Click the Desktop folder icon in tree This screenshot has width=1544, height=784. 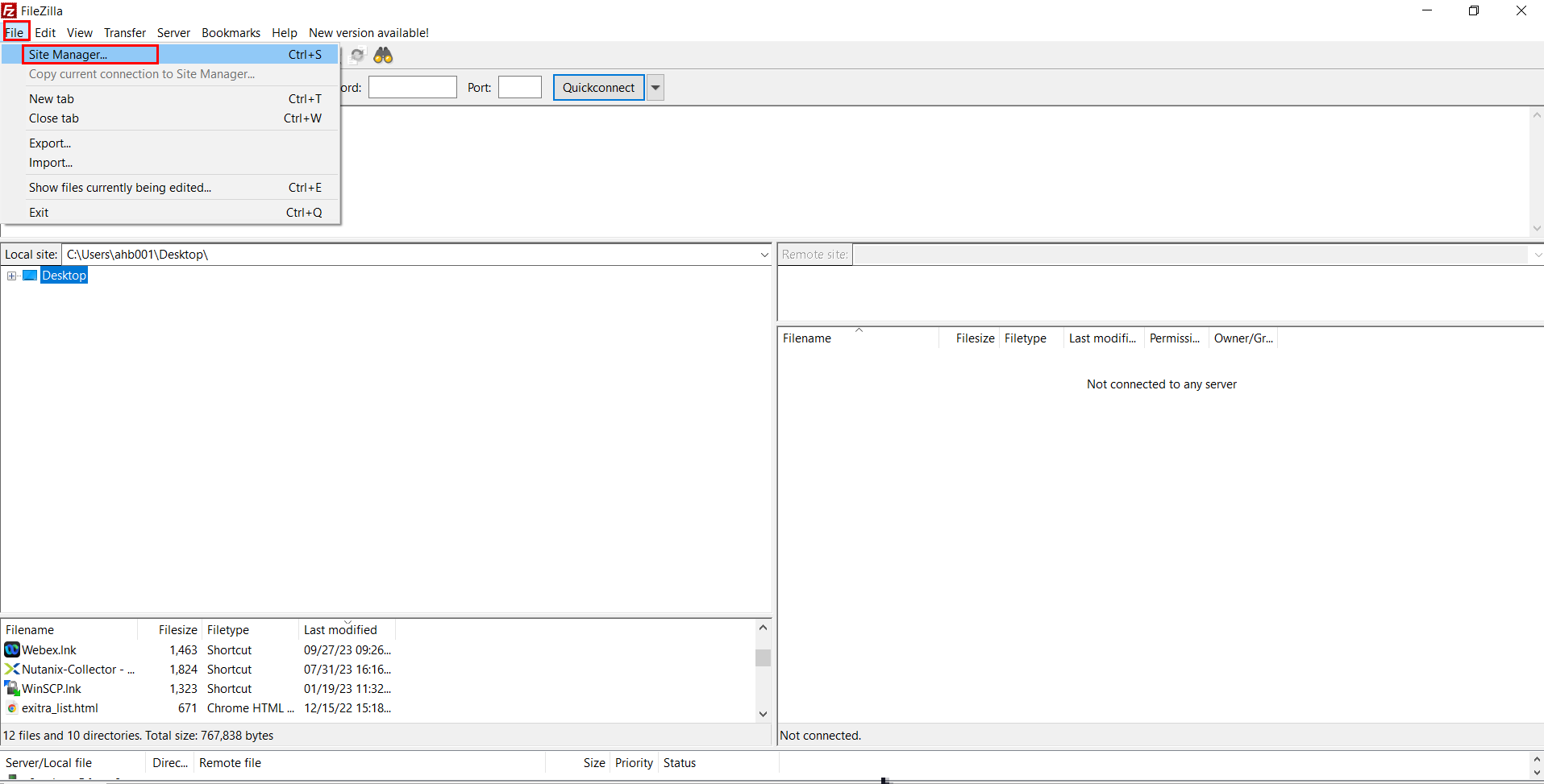[x=30, y=276]
